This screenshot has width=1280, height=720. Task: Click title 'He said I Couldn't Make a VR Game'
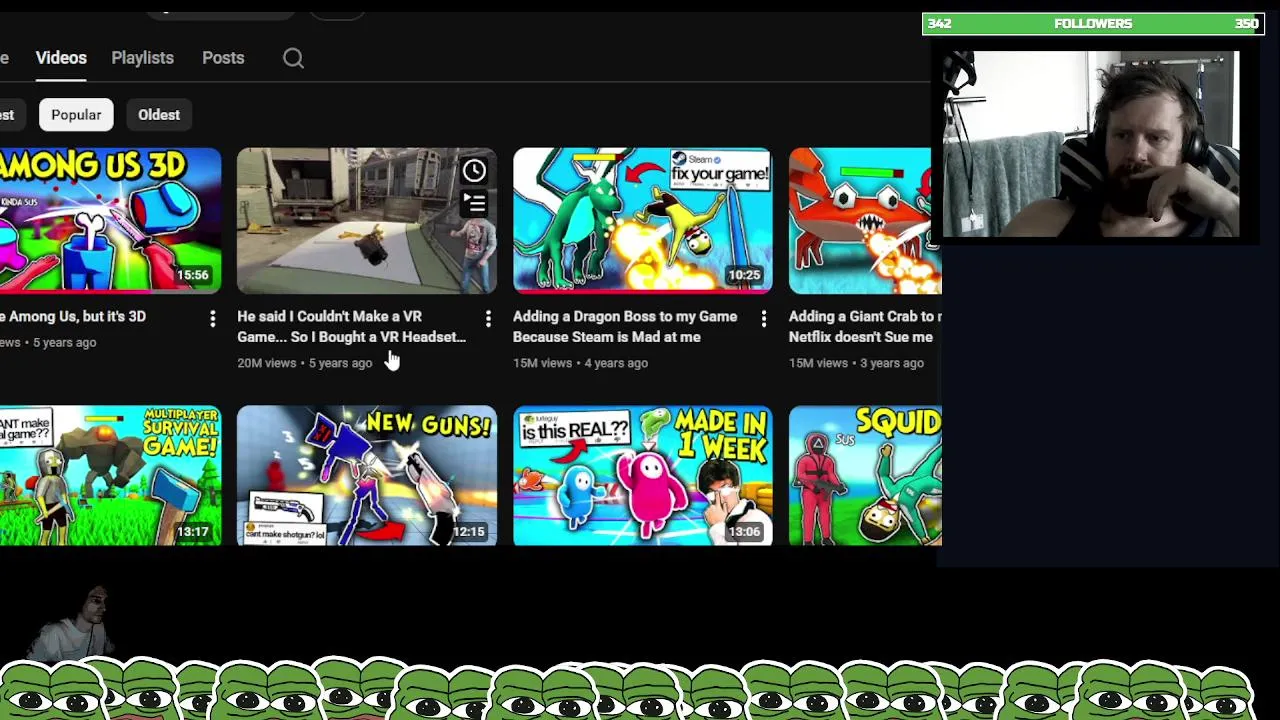pyautogui.click(x=351, y=327)
